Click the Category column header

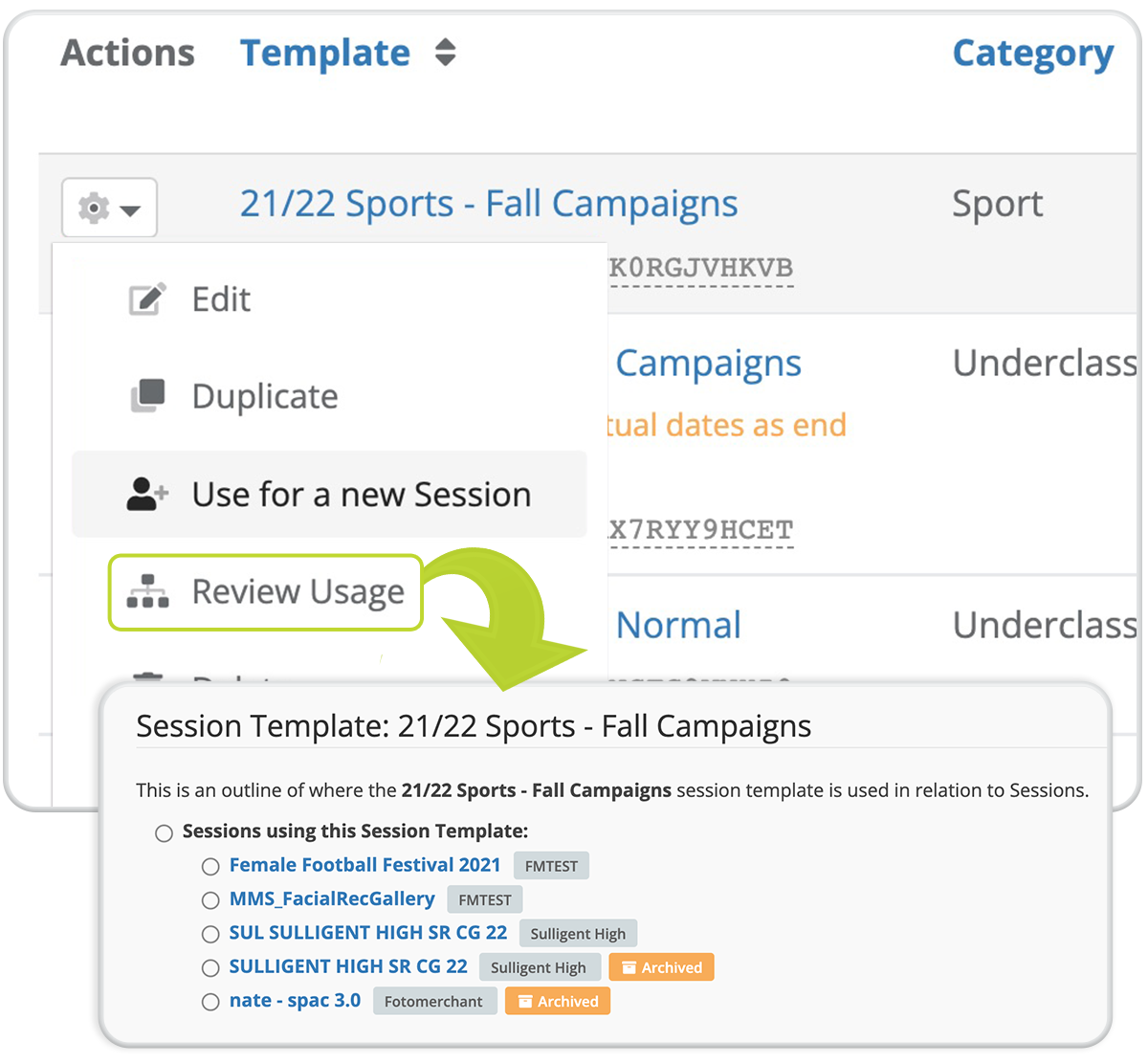coord(1033,54)
